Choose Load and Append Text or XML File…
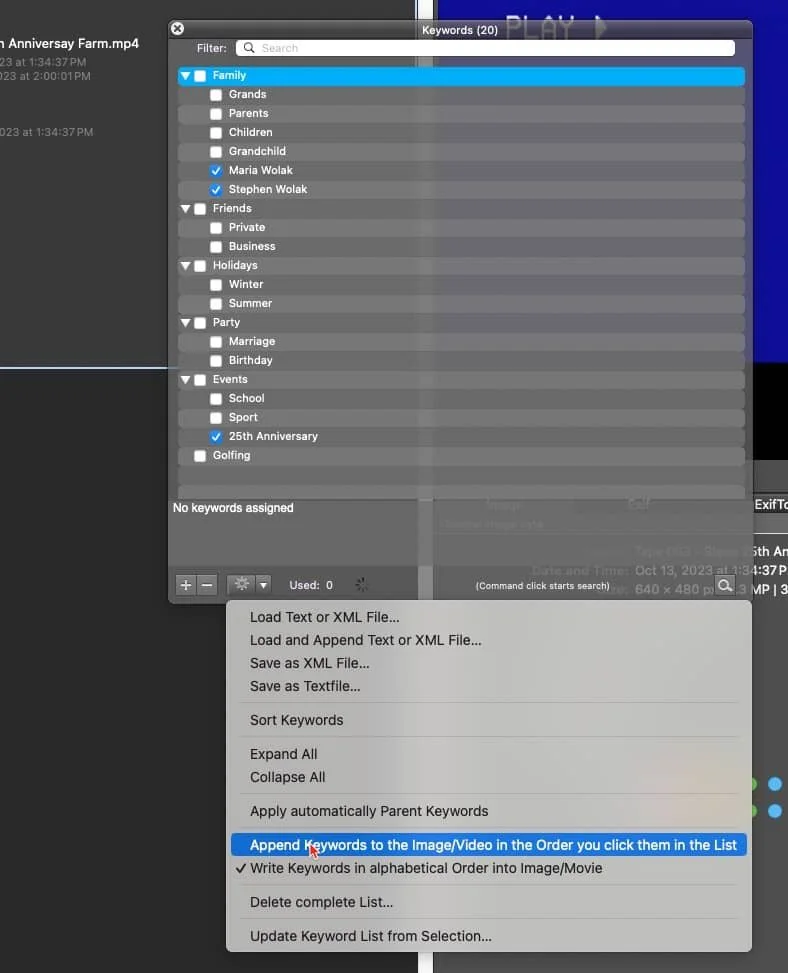The height and width of the screenshot is (973, 788). pyautogui.click(x=489, y=640)
